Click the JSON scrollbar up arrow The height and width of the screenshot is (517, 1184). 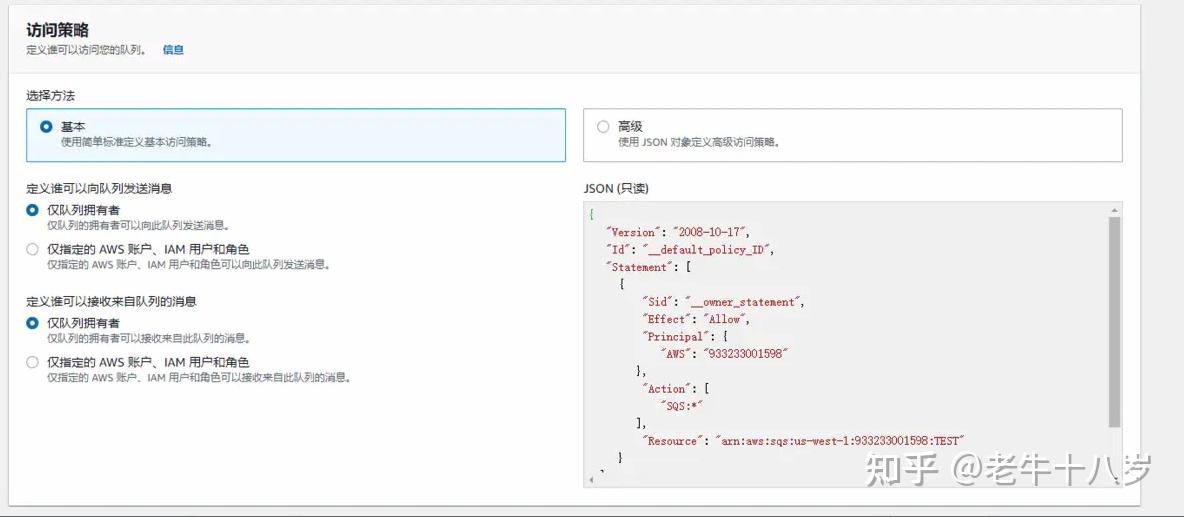(x=1115, y=210)
